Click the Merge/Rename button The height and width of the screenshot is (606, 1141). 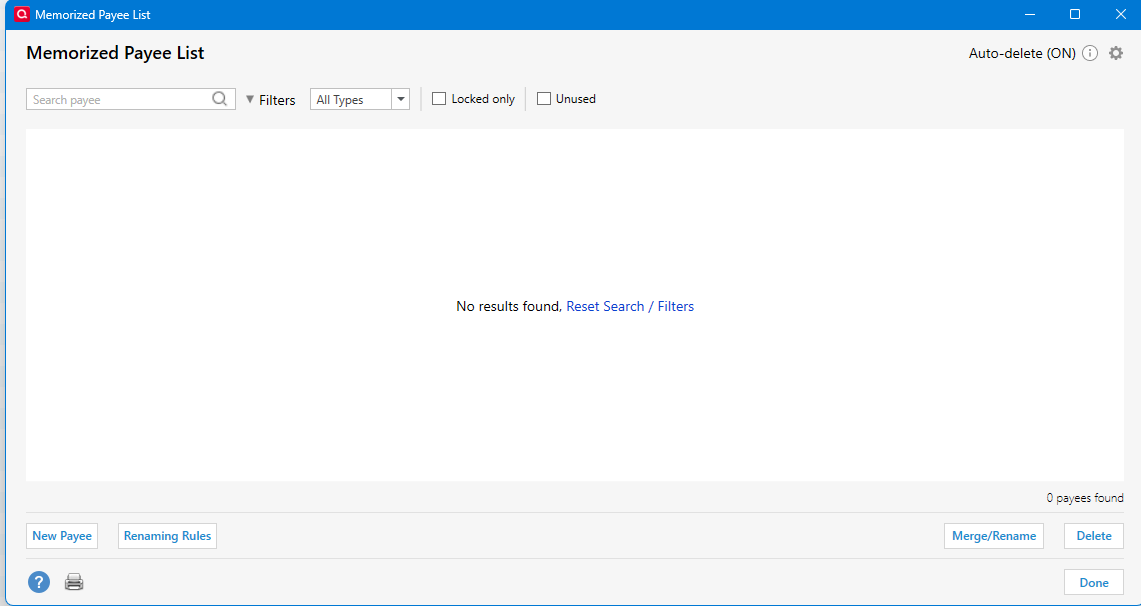pyautogui.click(x=994, y=536)
